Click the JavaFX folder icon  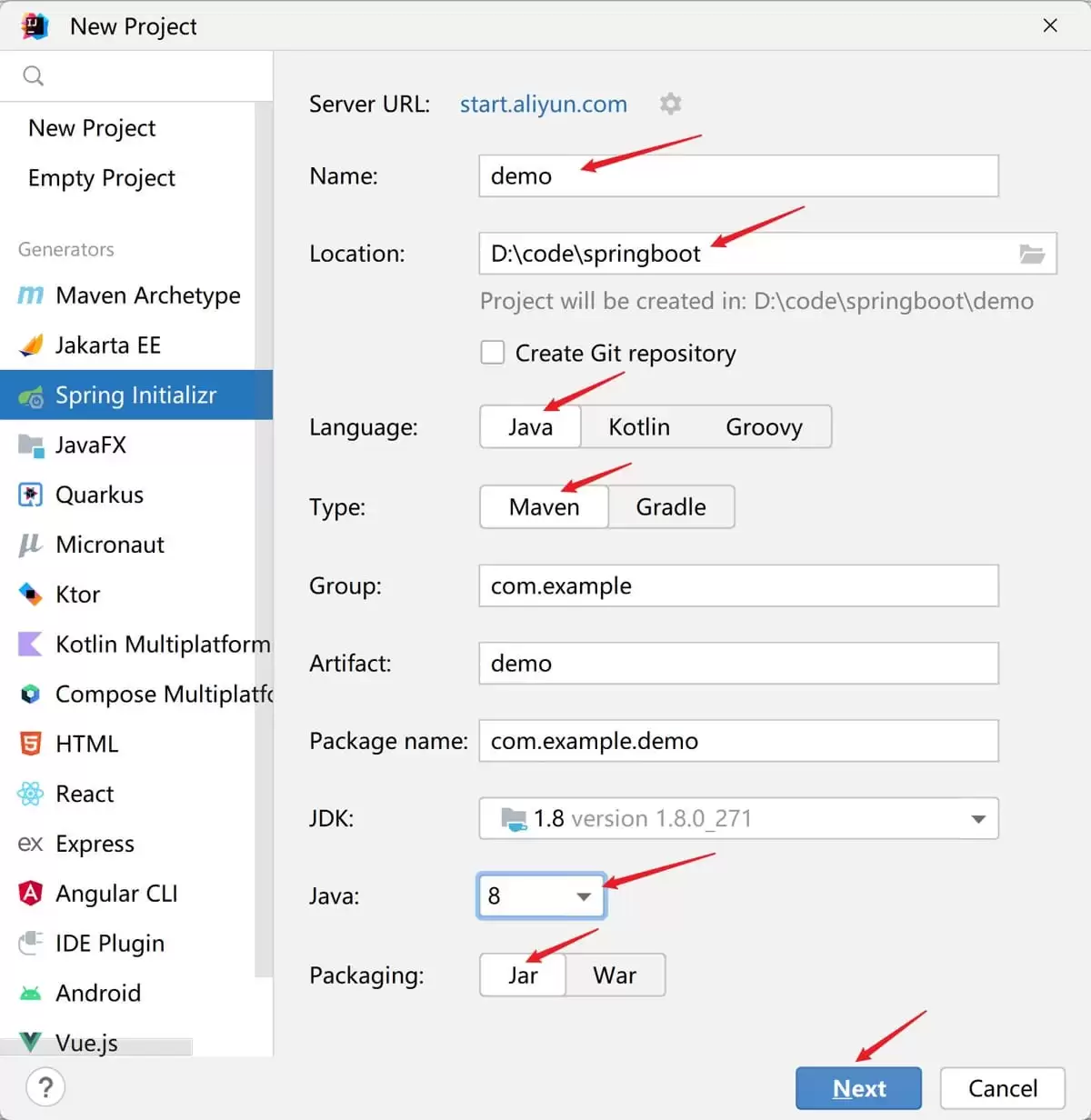pos(30,445)
